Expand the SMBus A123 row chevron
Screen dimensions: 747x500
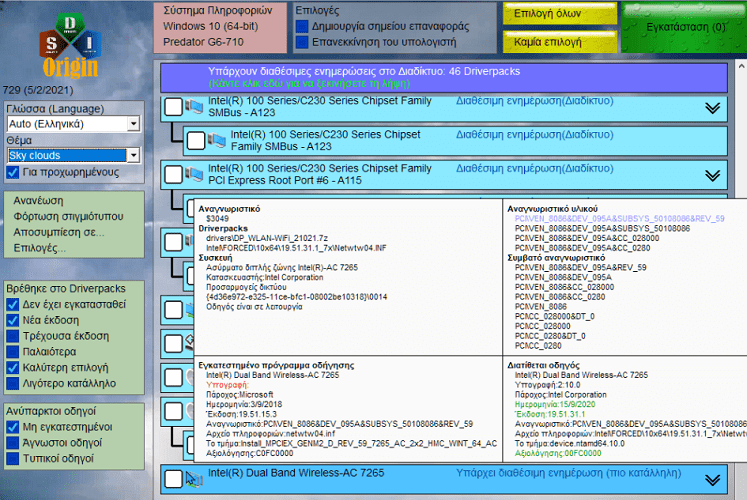712,108
